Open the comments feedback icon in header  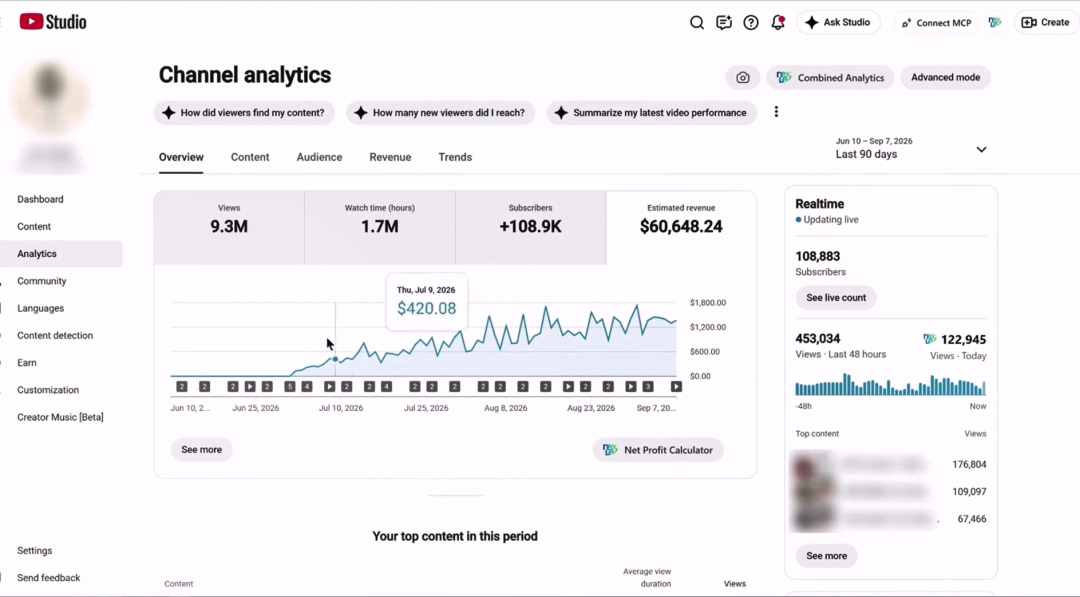pyautogui.click(x=723, y=23)
